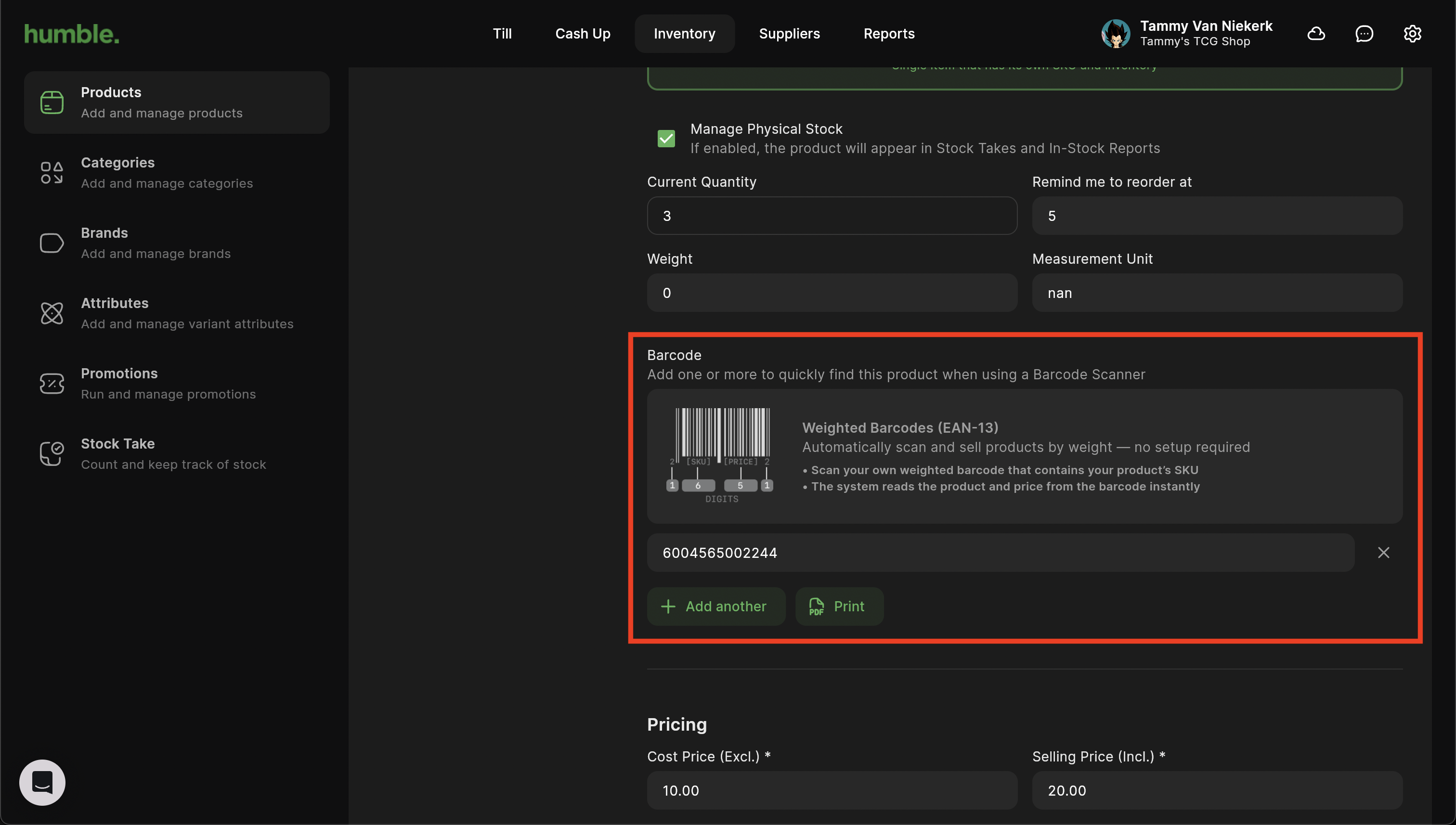The width and height of the screenshot is (1456, 825).
Task: Switch to the Reports tab
Action: tap(889, 33)
